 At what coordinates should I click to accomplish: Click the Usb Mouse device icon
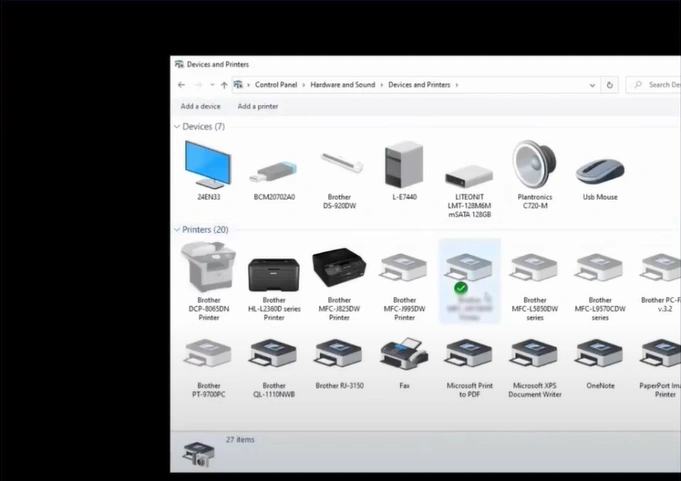tap(600, 170)
